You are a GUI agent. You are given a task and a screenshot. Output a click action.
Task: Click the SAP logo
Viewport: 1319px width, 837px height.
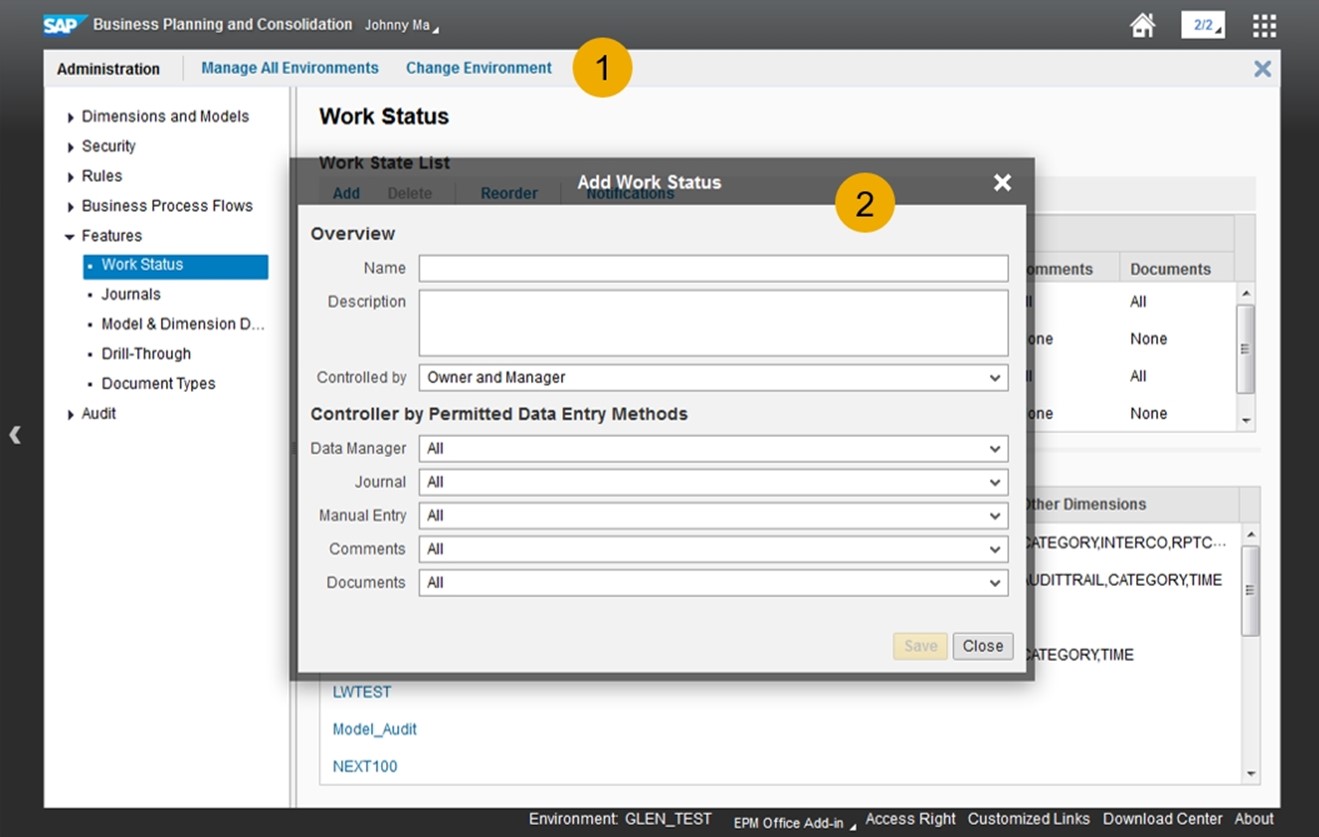click(x=65, y=25)
